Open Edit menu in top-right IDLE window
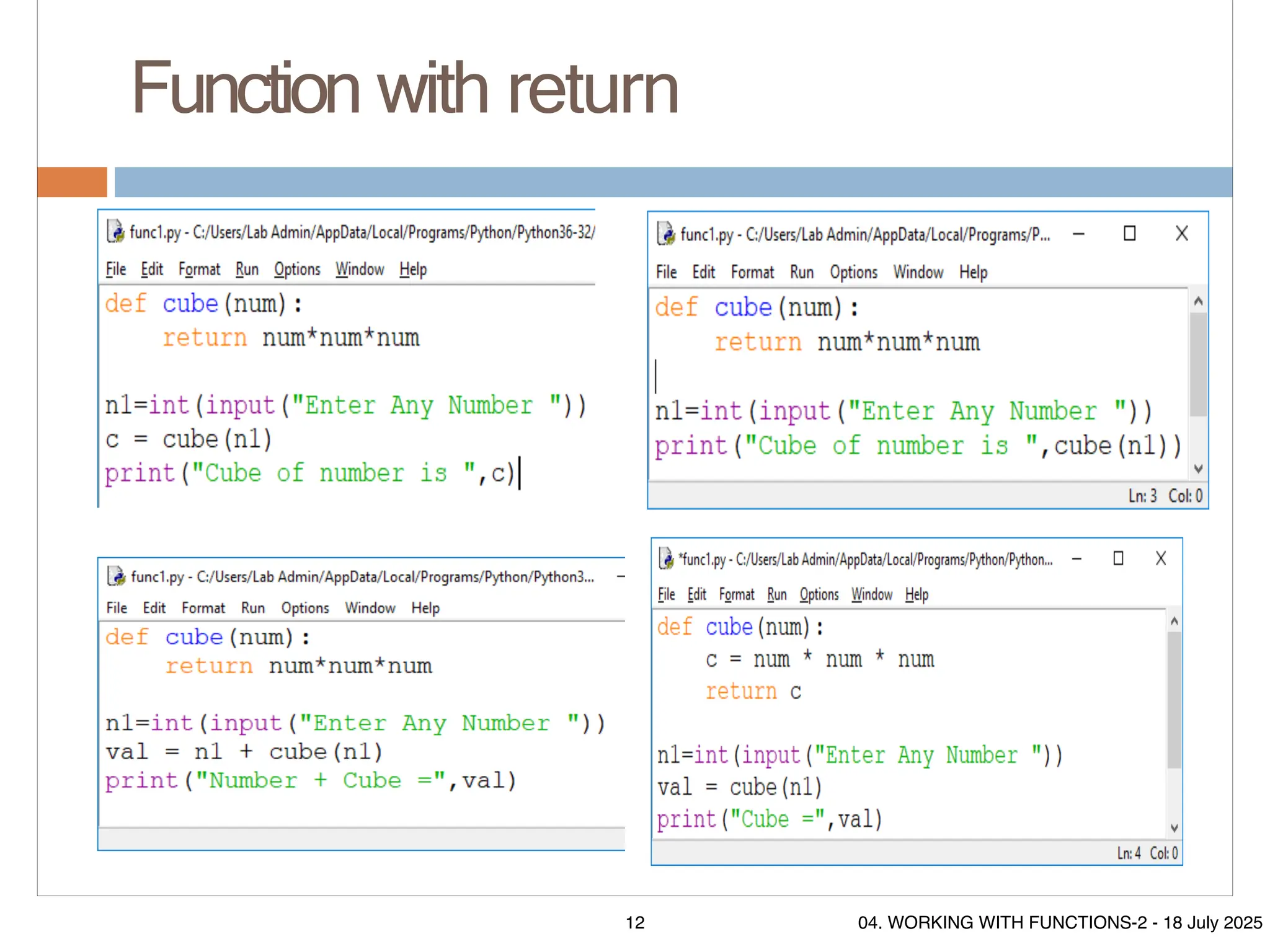 [x=704, y=272]
